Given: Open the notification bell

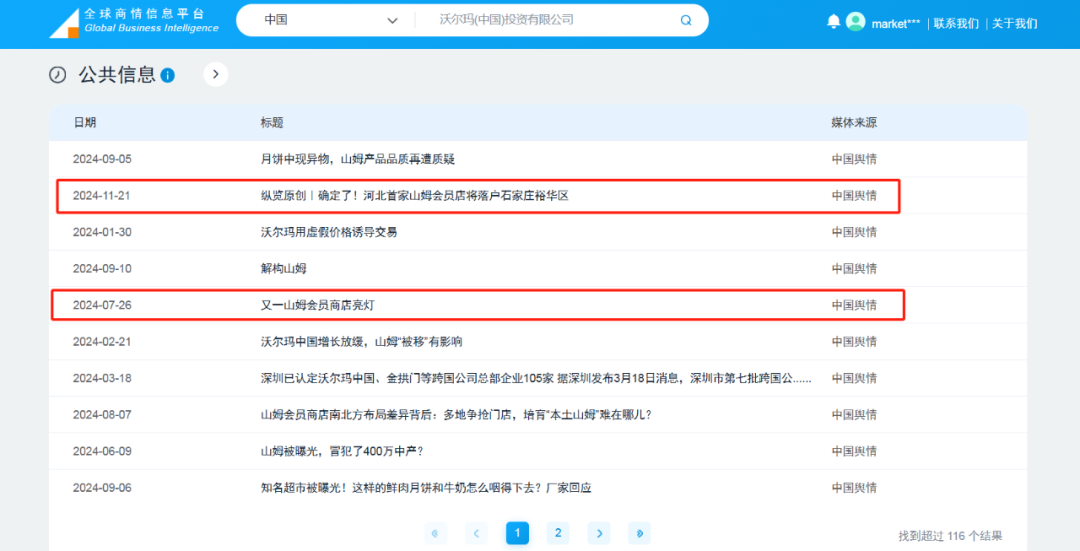Looking at the screenshot, I should pos(833,21).
